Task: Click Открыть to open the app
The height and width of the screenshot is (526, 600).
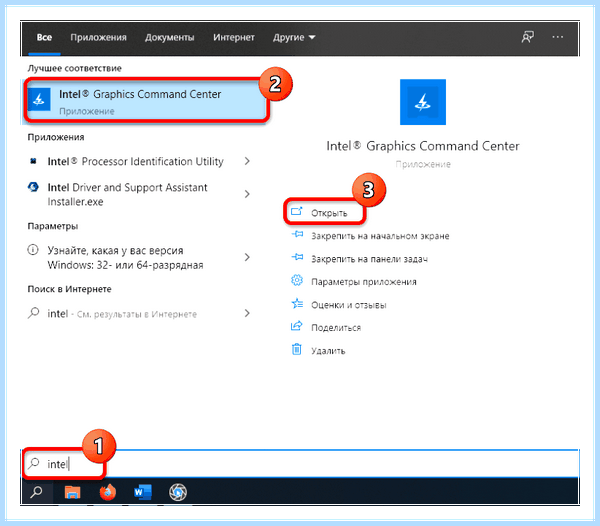Action: (x=329, y=213)
